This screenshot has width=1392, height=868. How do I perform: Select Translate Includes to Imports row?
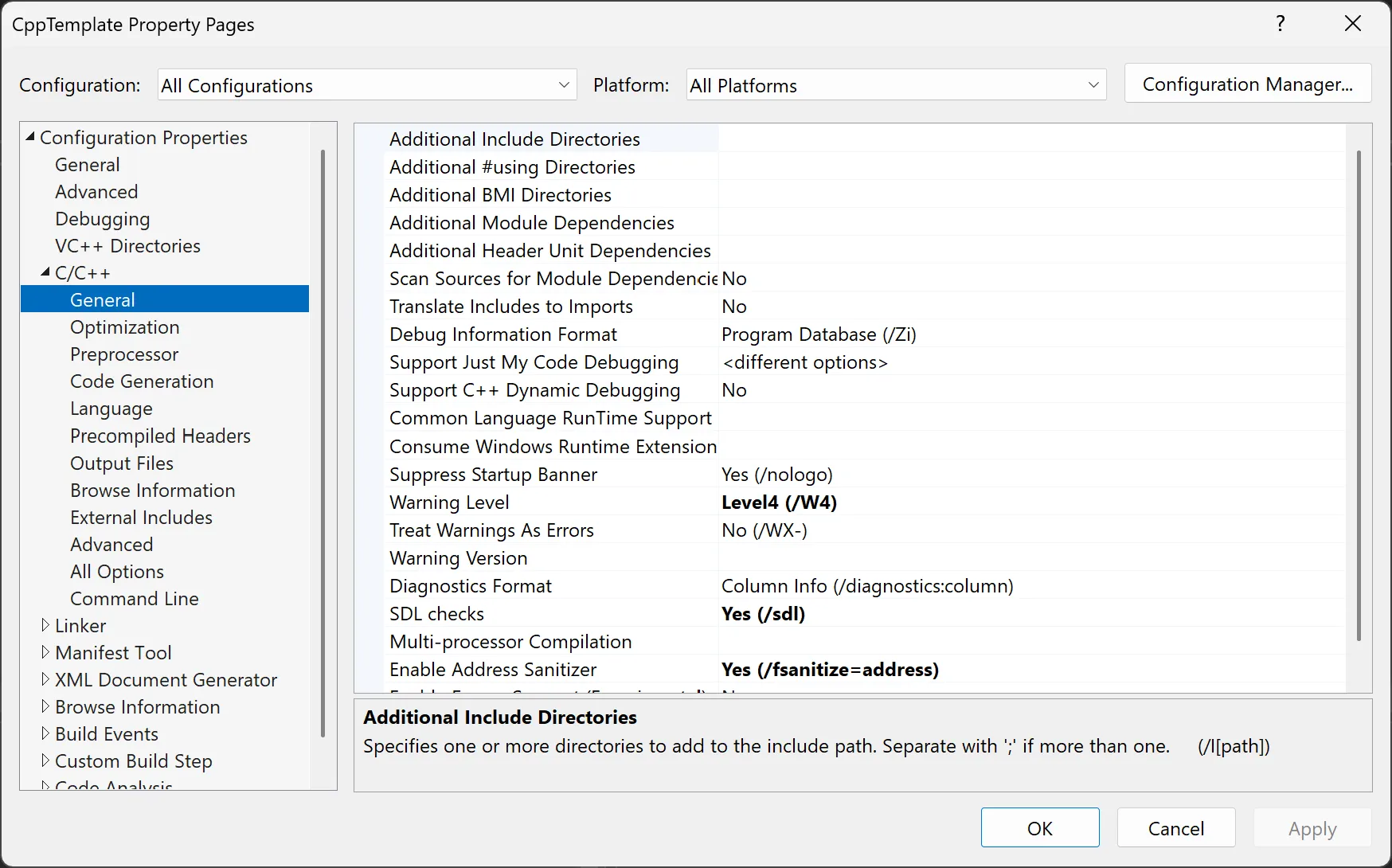click(x=864, y=306)
